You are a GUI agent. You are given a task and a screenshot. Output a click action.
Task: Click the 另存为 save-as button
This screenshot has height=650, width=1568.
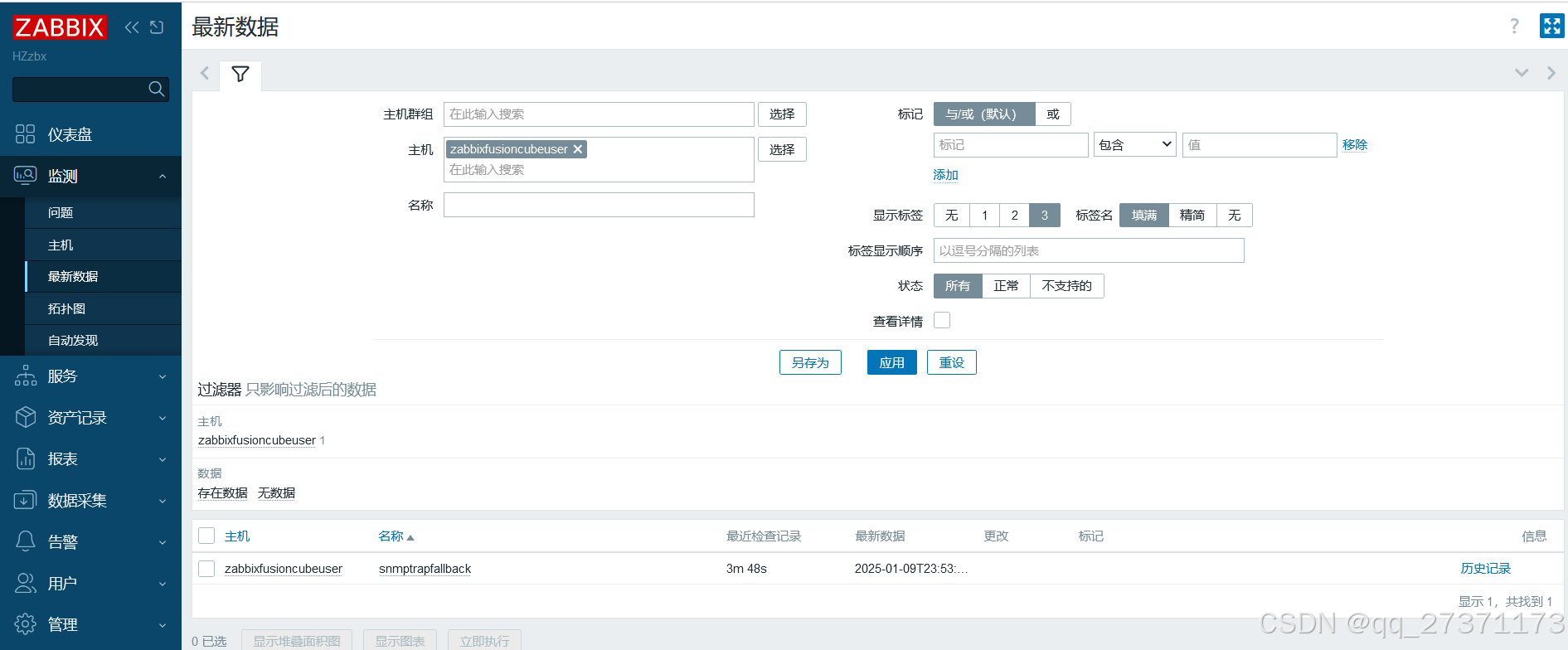coord(810,362)
